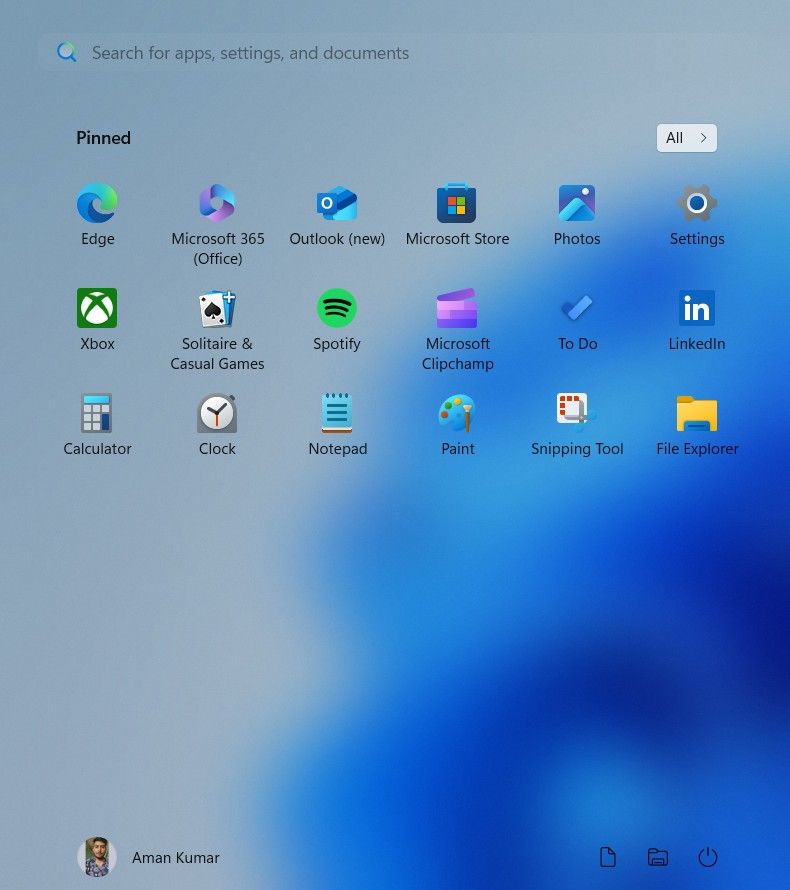Launch the Photos app
Image resolution: width=790 pixels, height=890 pixels.
coord(577,203)
